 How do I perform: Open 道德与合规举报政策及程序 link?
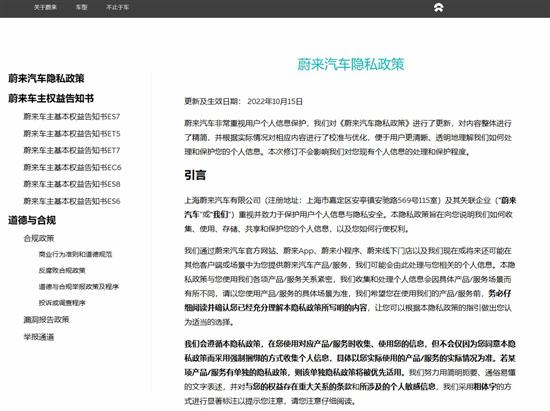[79, 287]
